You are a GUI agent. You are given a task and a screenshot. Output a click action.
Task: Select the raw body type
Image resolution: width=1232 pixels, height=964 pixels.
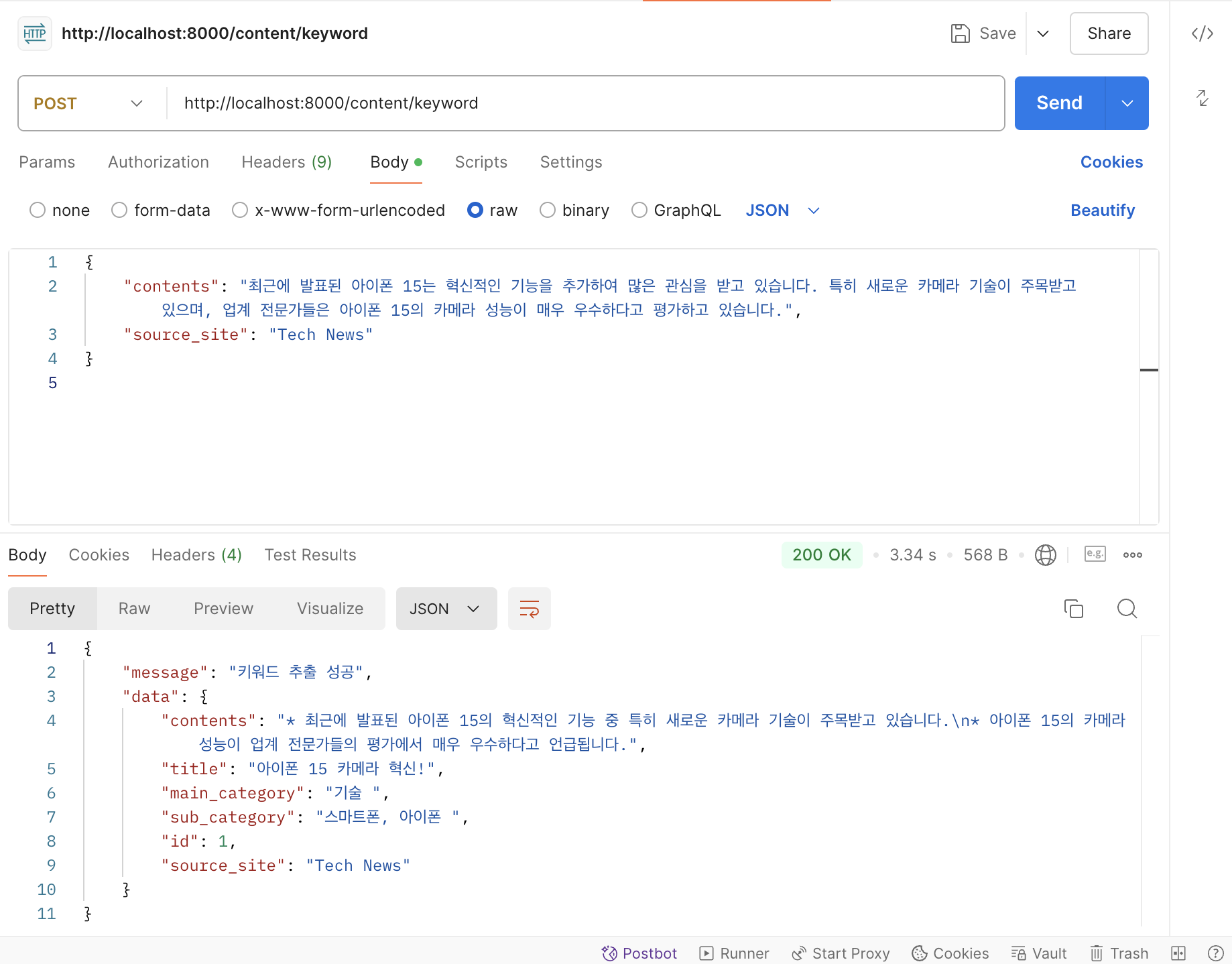[x=475, y=210]
